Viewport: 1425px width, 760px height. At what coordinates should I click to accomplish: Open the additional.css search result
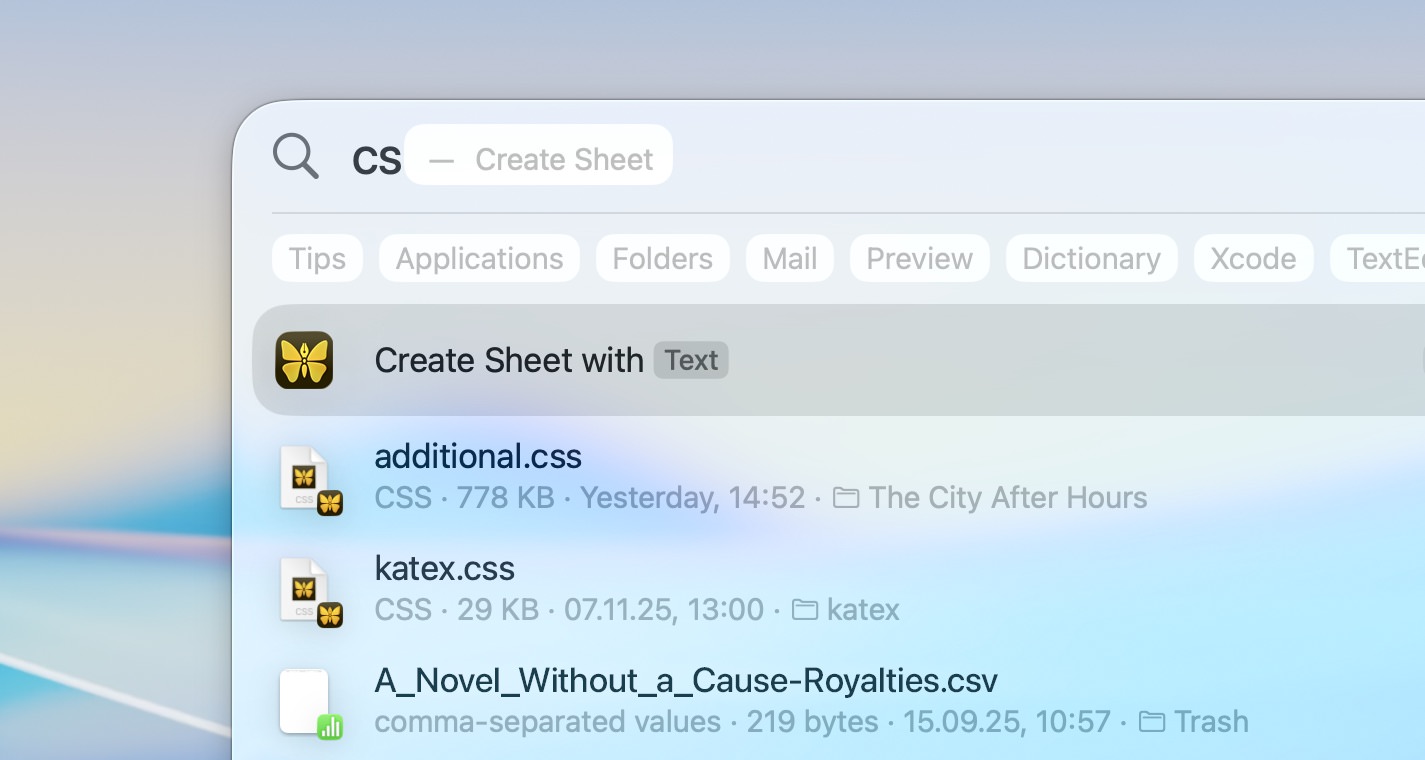coord(477,456)
